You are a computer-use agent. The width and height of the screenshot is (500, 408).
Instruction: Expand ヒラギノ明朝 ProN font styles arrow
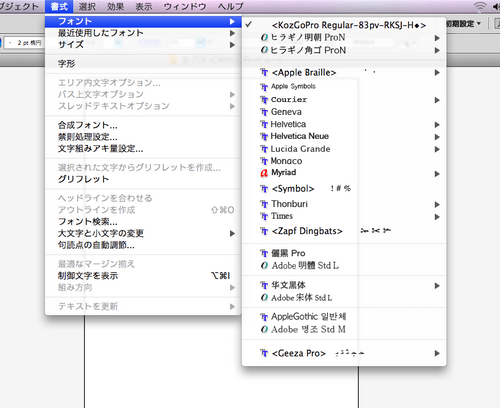437,38
